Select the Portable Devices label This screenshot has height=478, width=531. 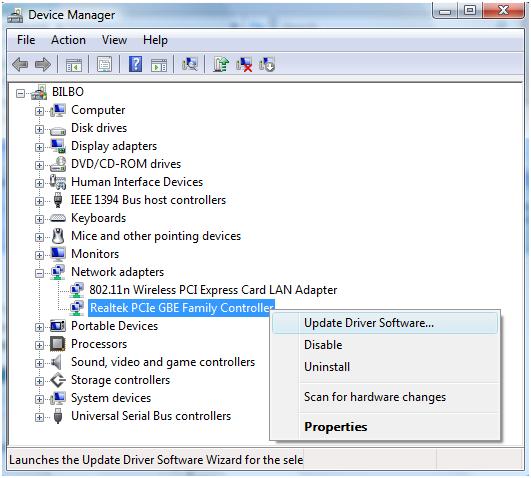click(x=114, y=326)
